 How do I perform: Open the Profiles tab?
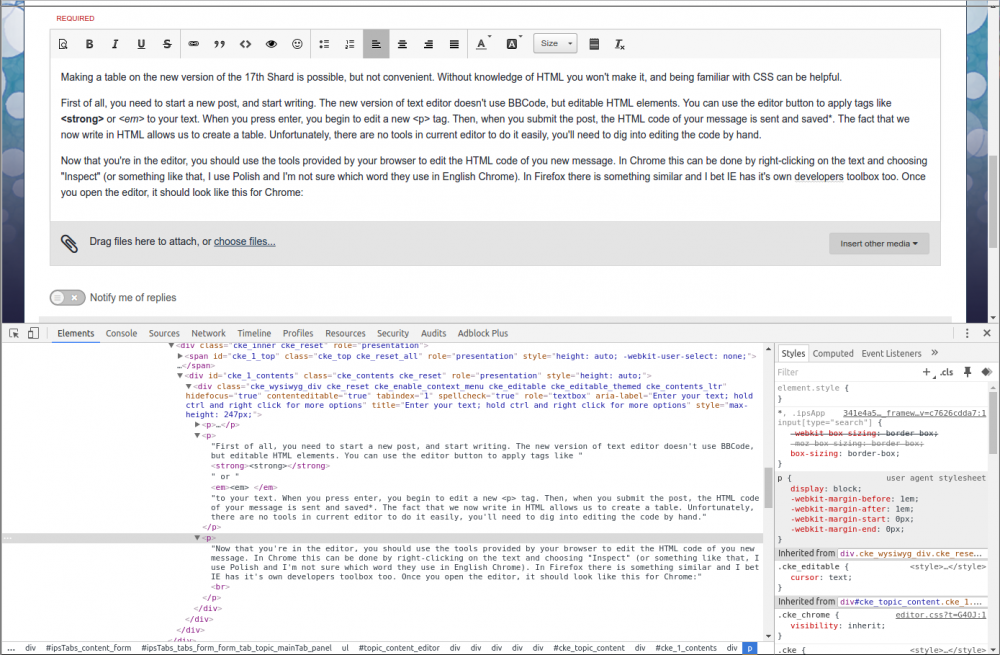point(298,333)
